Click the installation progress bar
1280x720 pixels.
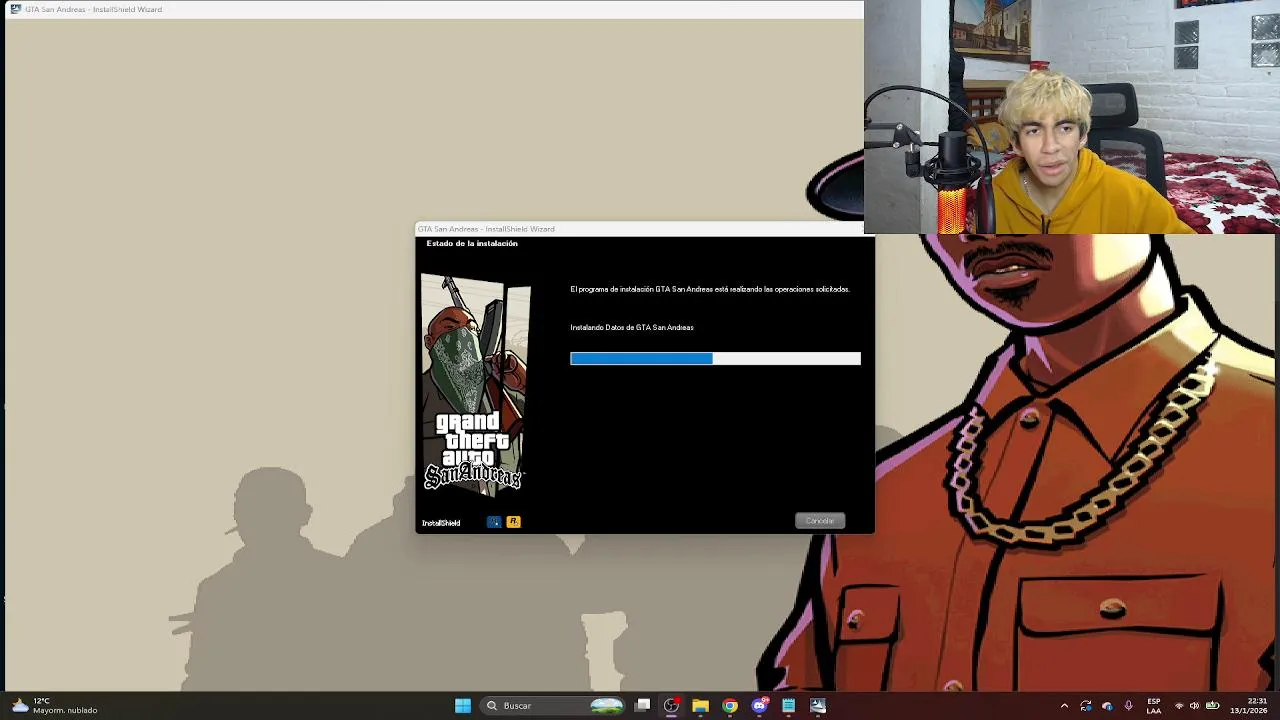pyautogui.click(x=715, y=358)
